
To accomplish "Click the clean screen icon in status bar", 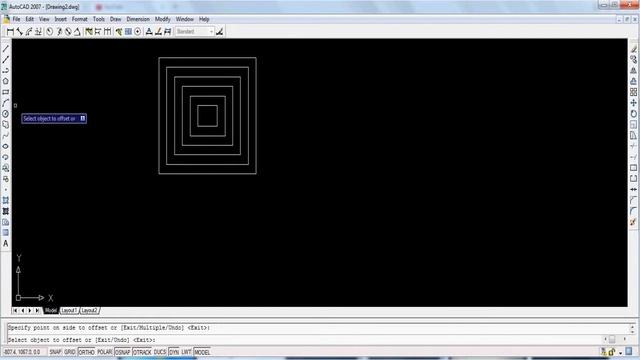I will [629, 352].
